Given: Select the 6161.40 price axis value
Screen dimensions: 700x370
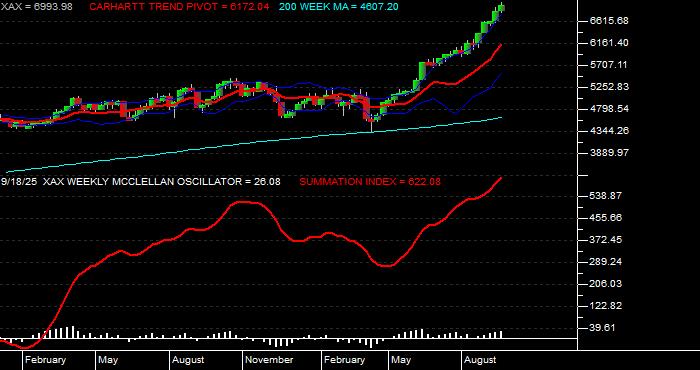Looking at the screenshot, I should (609, 43).
